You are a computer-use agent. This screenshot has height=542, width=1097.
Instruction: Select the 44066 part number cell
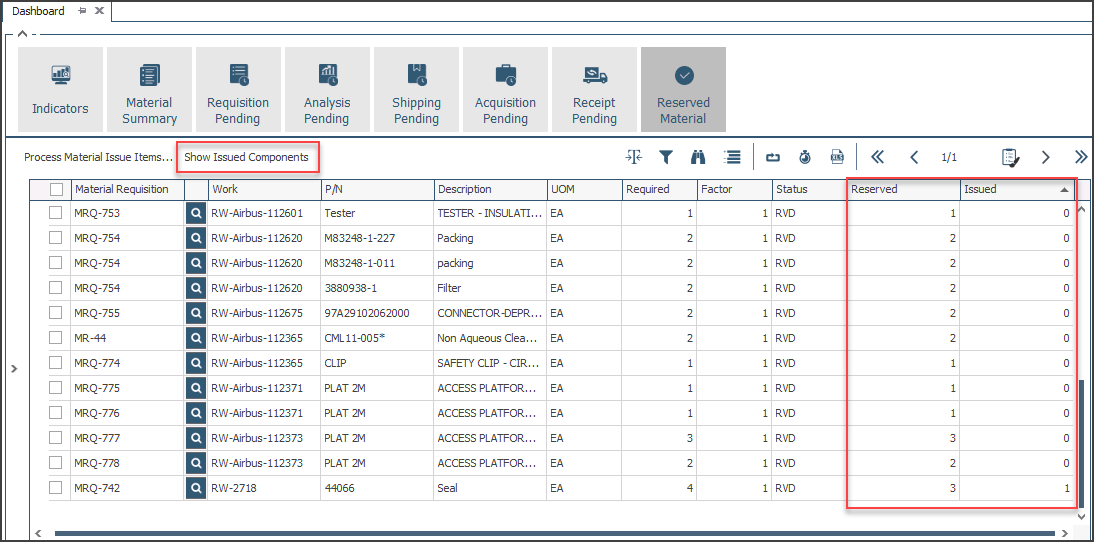point(377,488)
